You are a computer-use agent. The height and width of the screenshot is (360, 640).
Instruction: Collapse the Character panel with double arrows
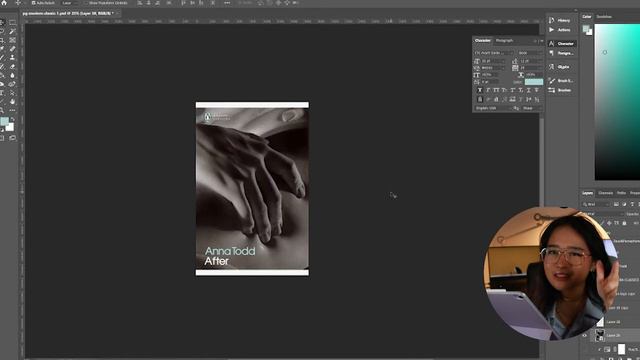click(535, 41)
